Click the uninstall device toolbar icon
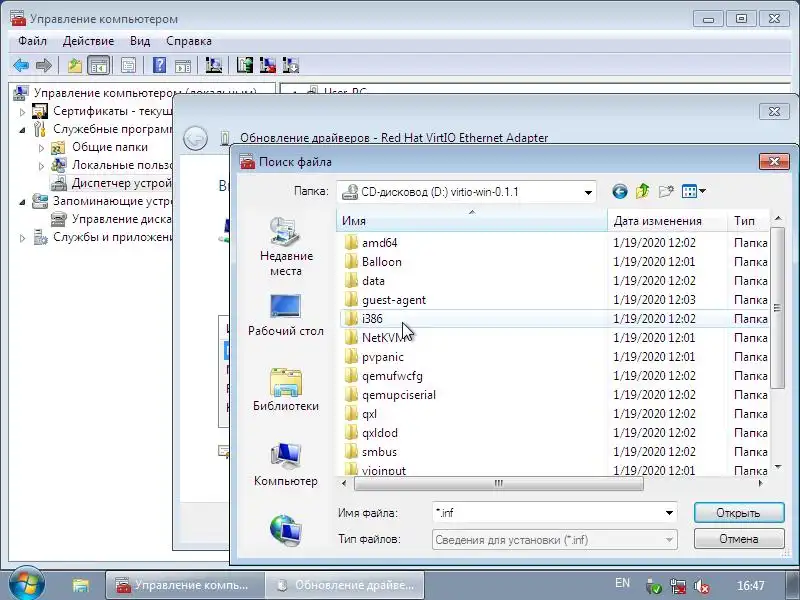This screenshot has width=800, height=600. (x=268, y=65)
